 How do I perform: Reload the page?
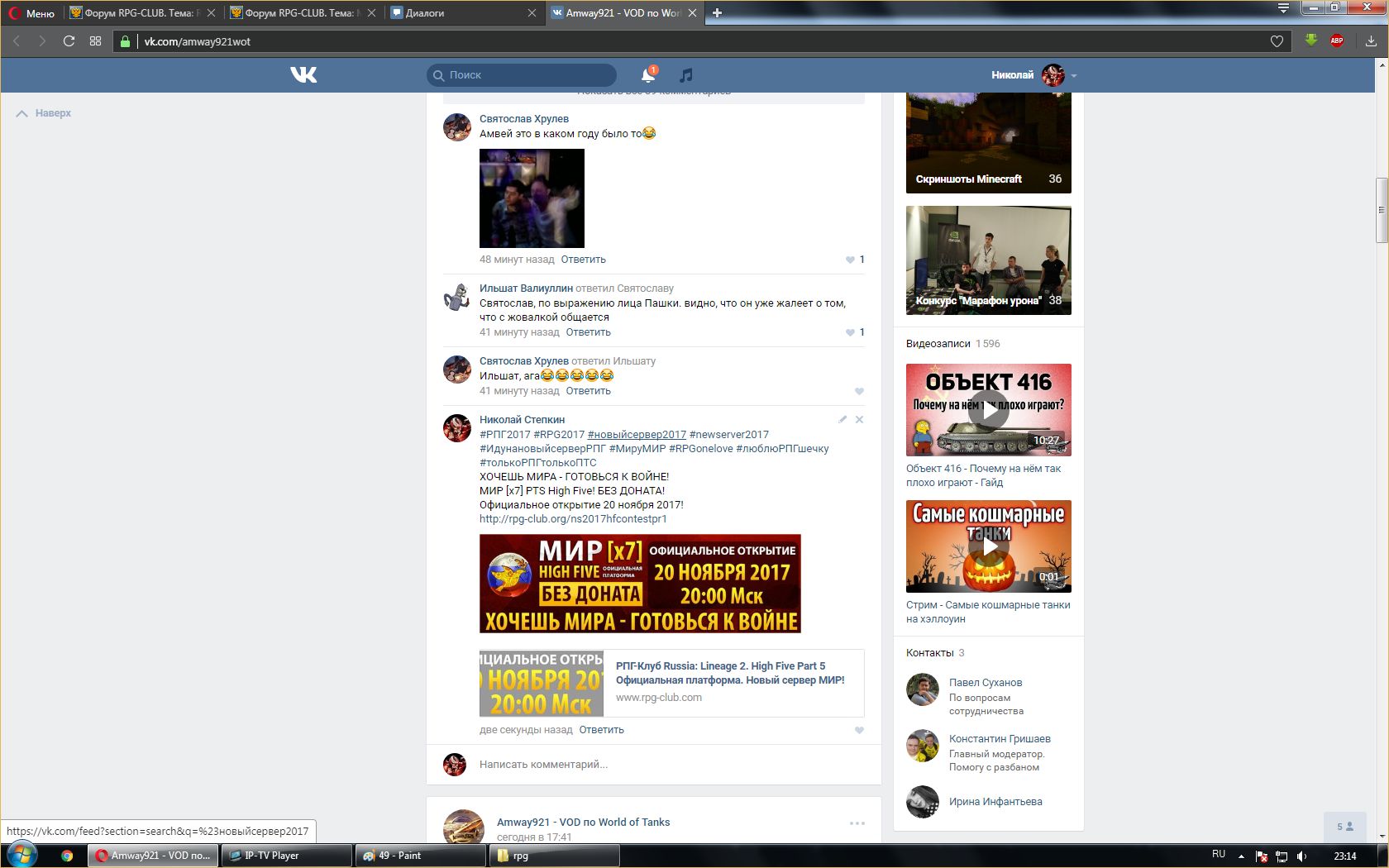(69, 41)
